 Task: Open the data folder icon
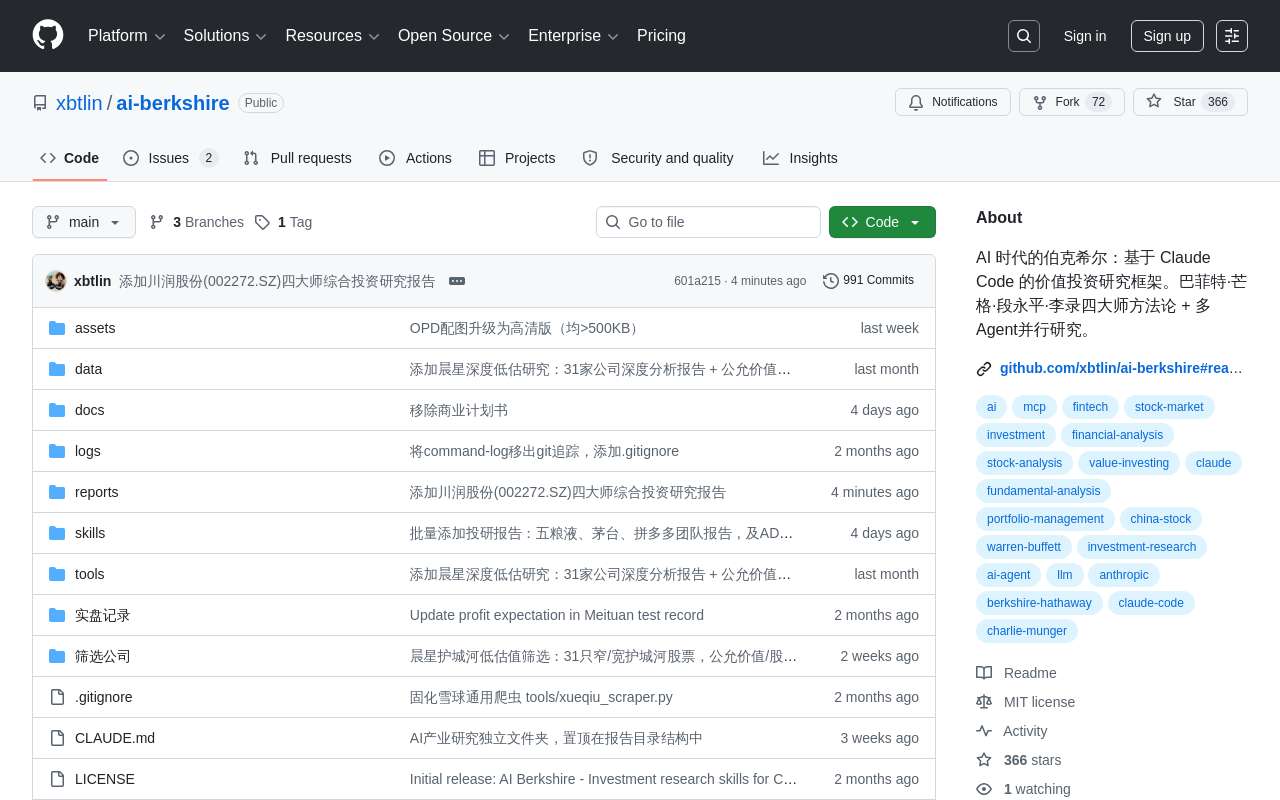[57, 369]
